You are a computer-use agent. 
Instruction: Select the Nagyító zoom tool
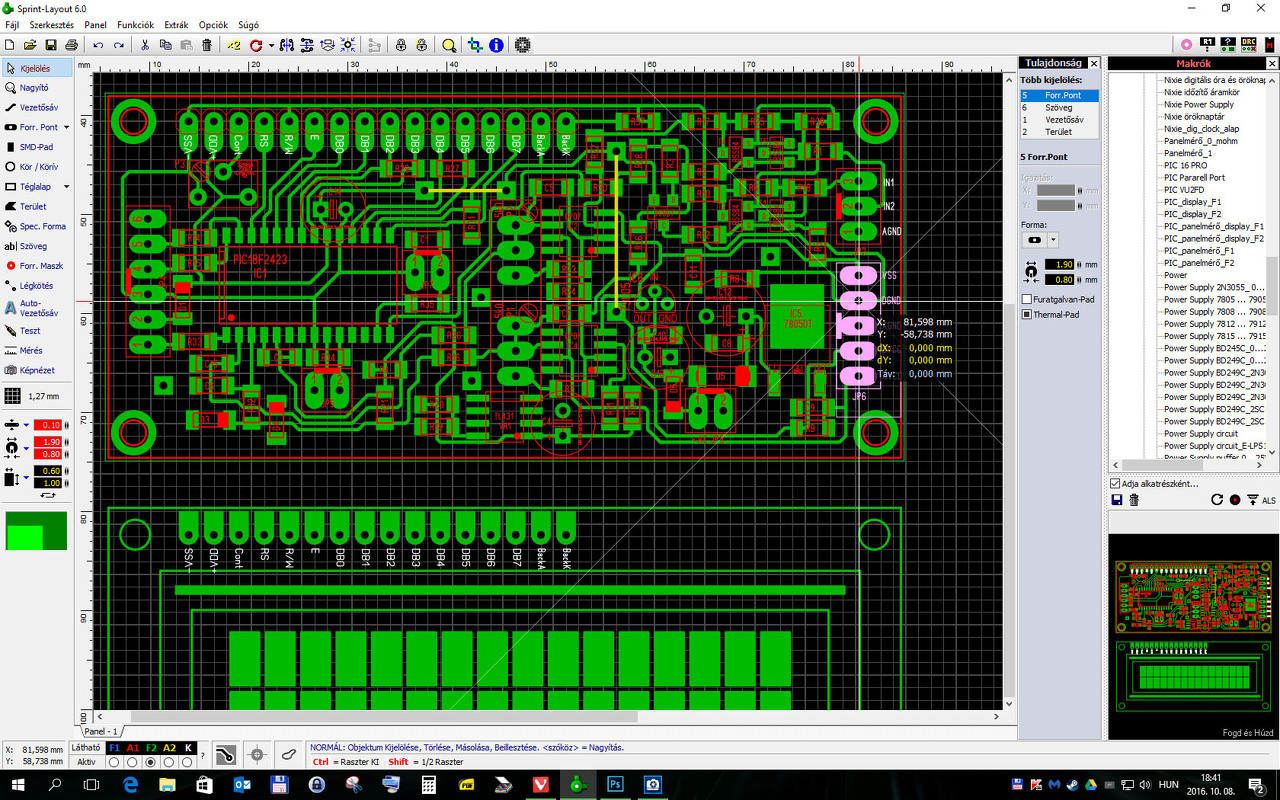(x=36, y=88)
